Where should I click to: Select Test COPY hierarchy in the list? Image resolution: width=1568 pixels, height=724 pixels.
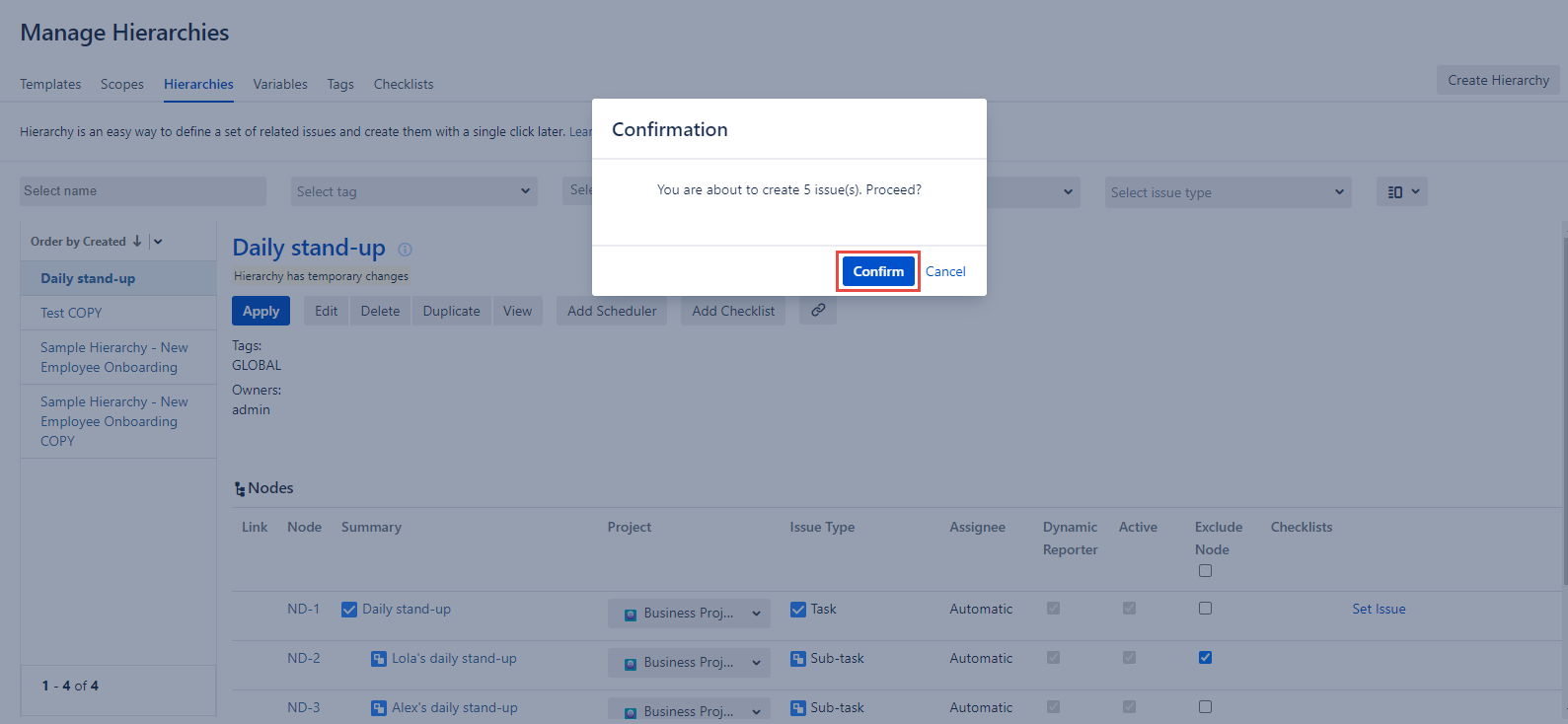point(71,313)
